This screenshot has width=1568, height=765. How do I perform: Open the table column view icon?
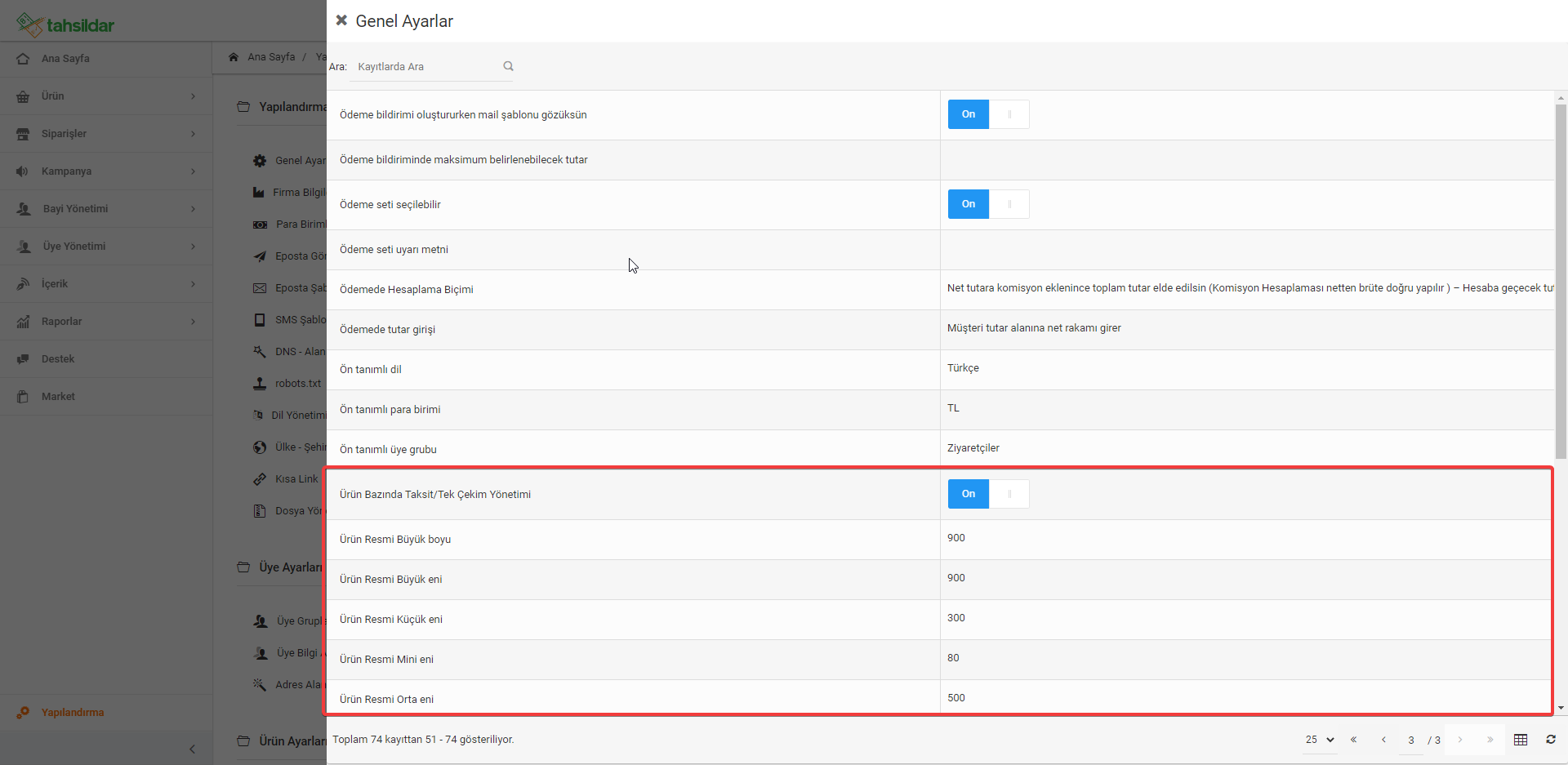pyautogui.click(x=1521, y=740)
